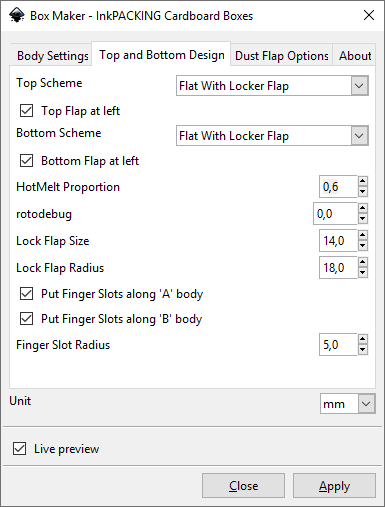This screenshot has height=507, width=385.
Task: Increase HotMelt Proportion with up arrow
Action: pos(363,181)
